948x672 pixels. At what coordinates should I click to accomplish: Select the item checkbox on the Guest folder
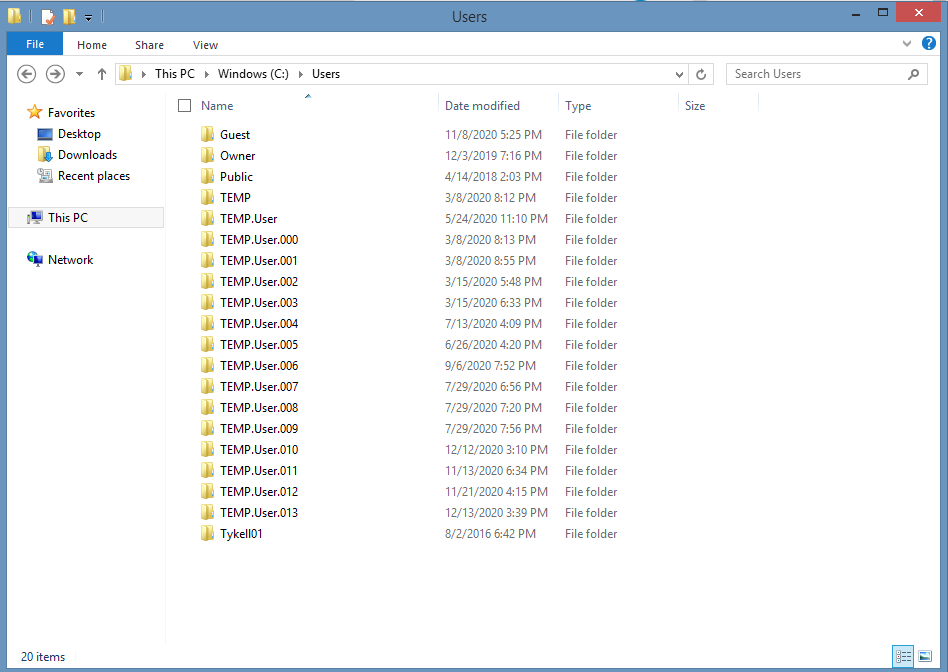tap(184, 134)
